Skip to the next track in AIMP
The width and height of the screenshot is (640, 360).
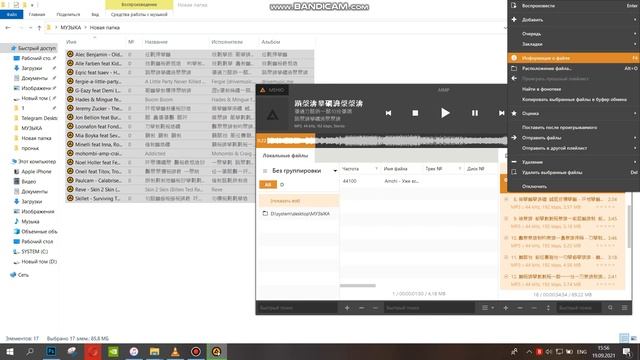pyautogui.click(x=502, y=113)
